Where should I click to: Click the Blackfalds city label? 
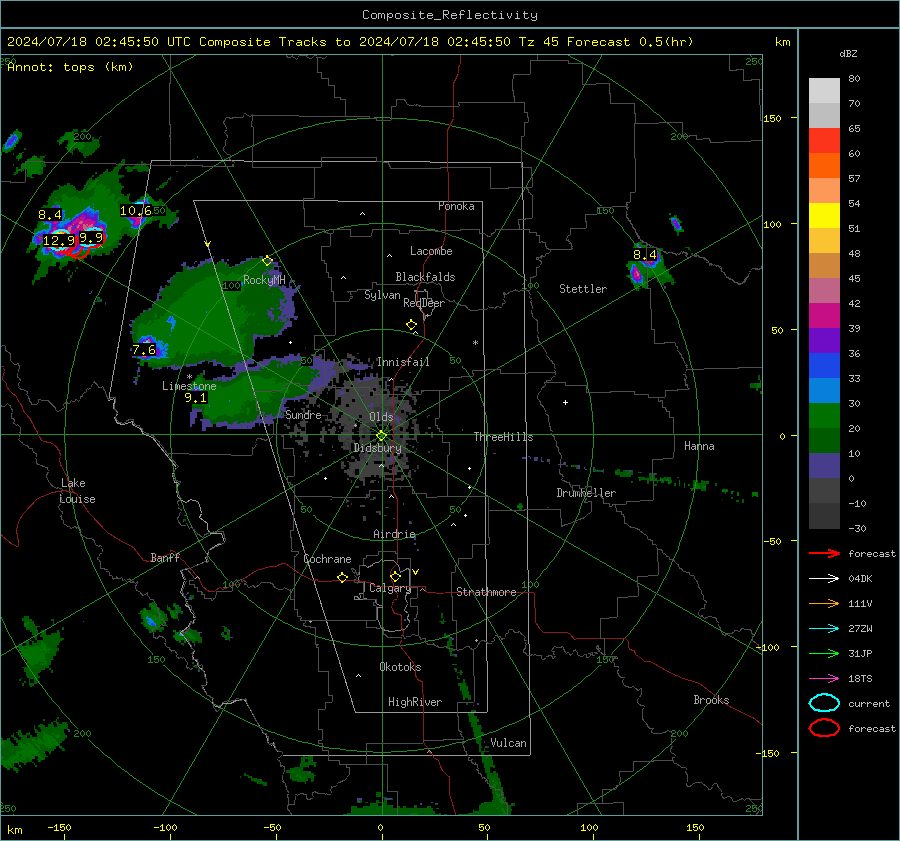tap(425, 277)
